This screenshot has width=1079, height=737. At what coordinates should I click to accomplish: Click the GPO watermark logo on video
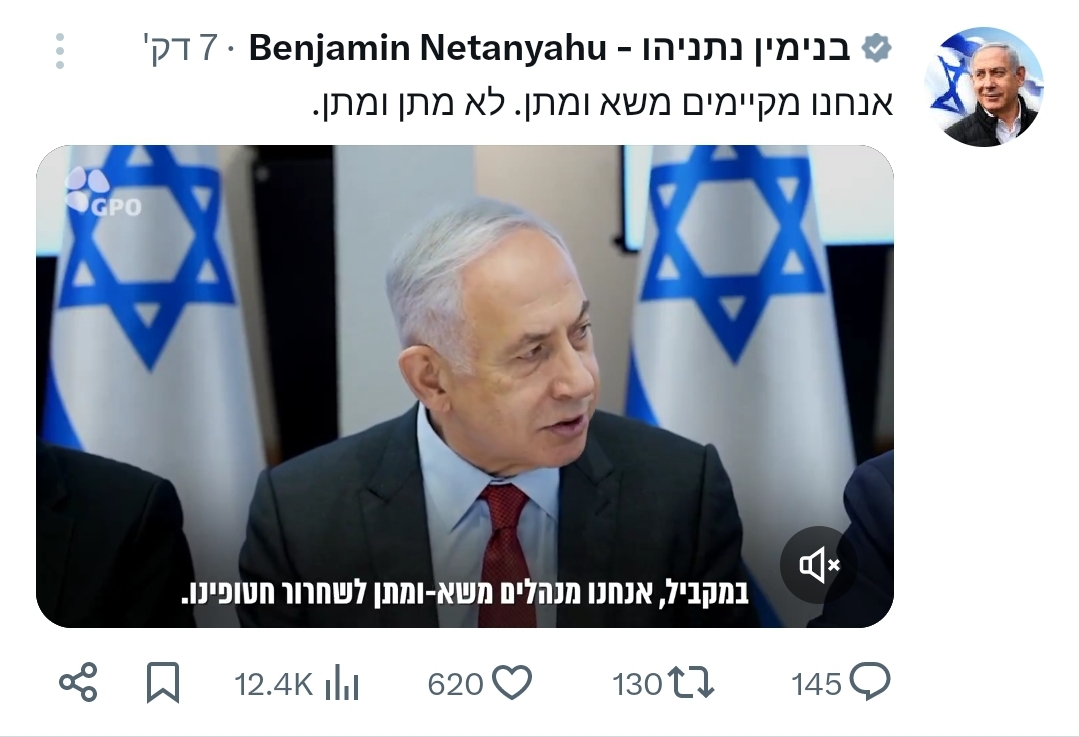[x=103, y=192]
